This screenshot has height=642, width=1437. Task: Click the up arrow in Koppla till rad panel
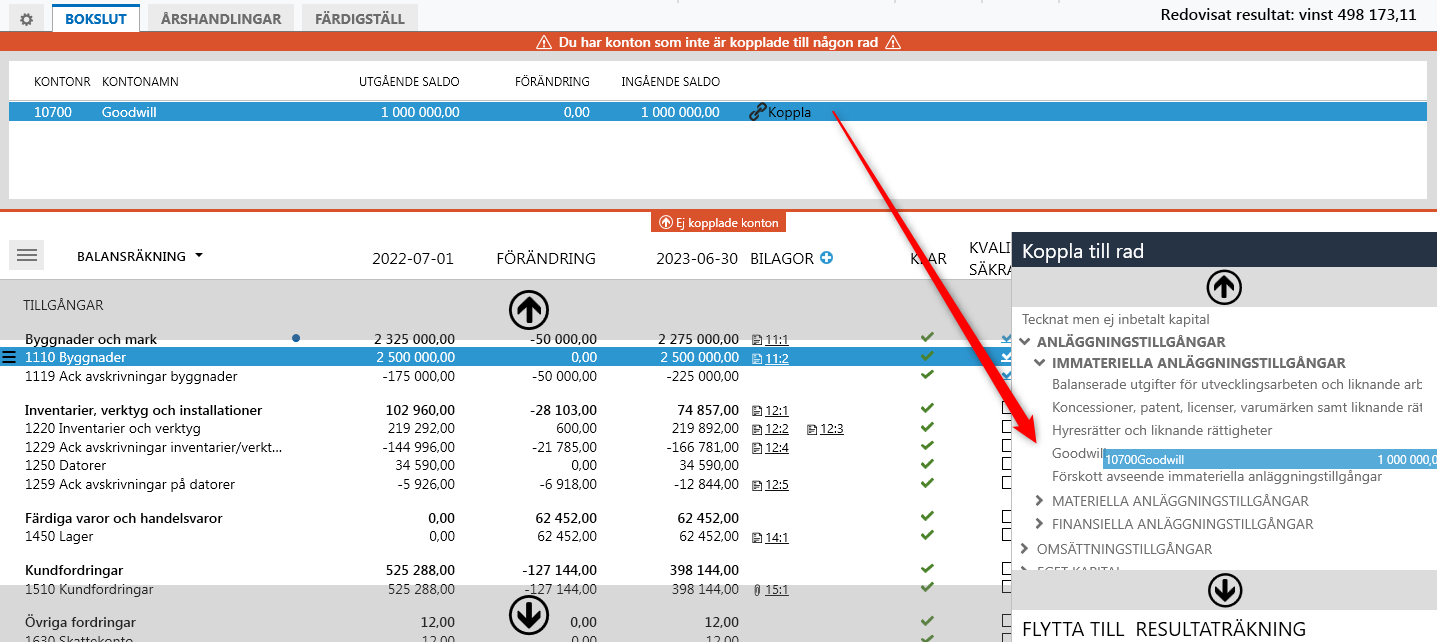(1224, 287)
